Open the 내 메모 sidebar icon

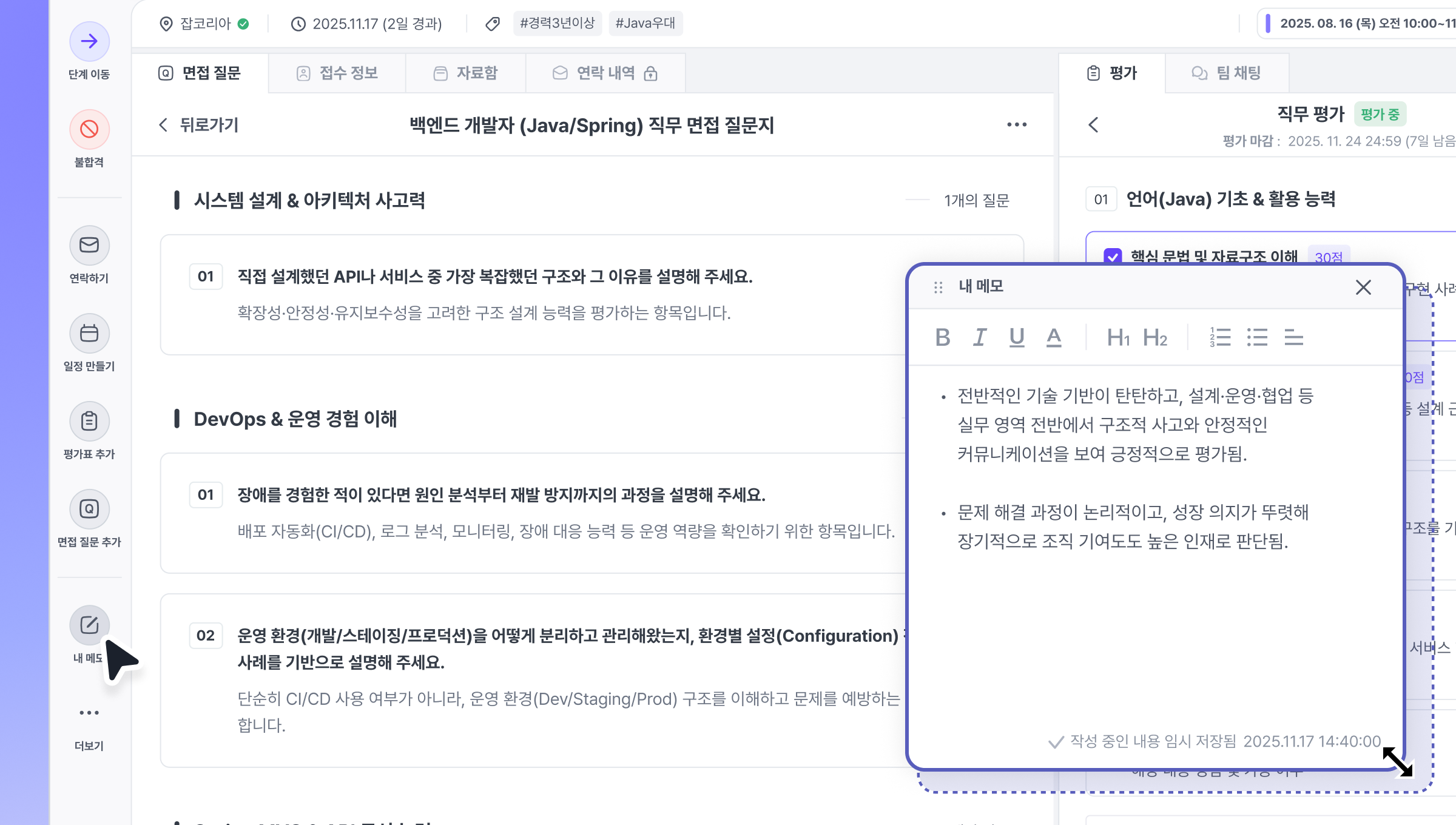(x=89, y=625)
